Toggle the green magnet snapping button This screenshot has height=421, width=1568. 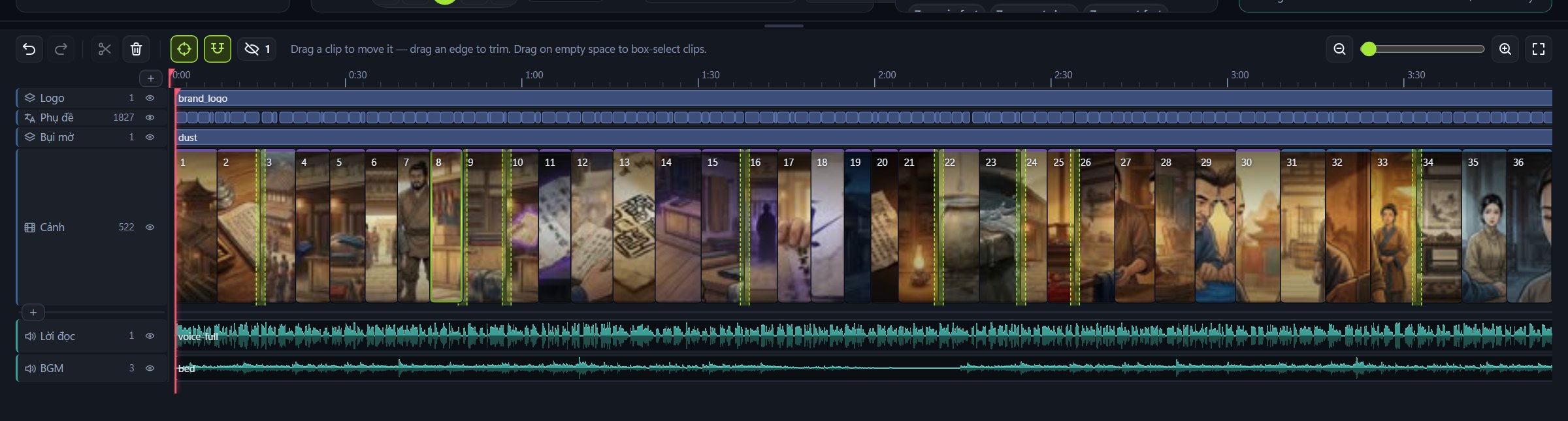[x=218, y=49]
